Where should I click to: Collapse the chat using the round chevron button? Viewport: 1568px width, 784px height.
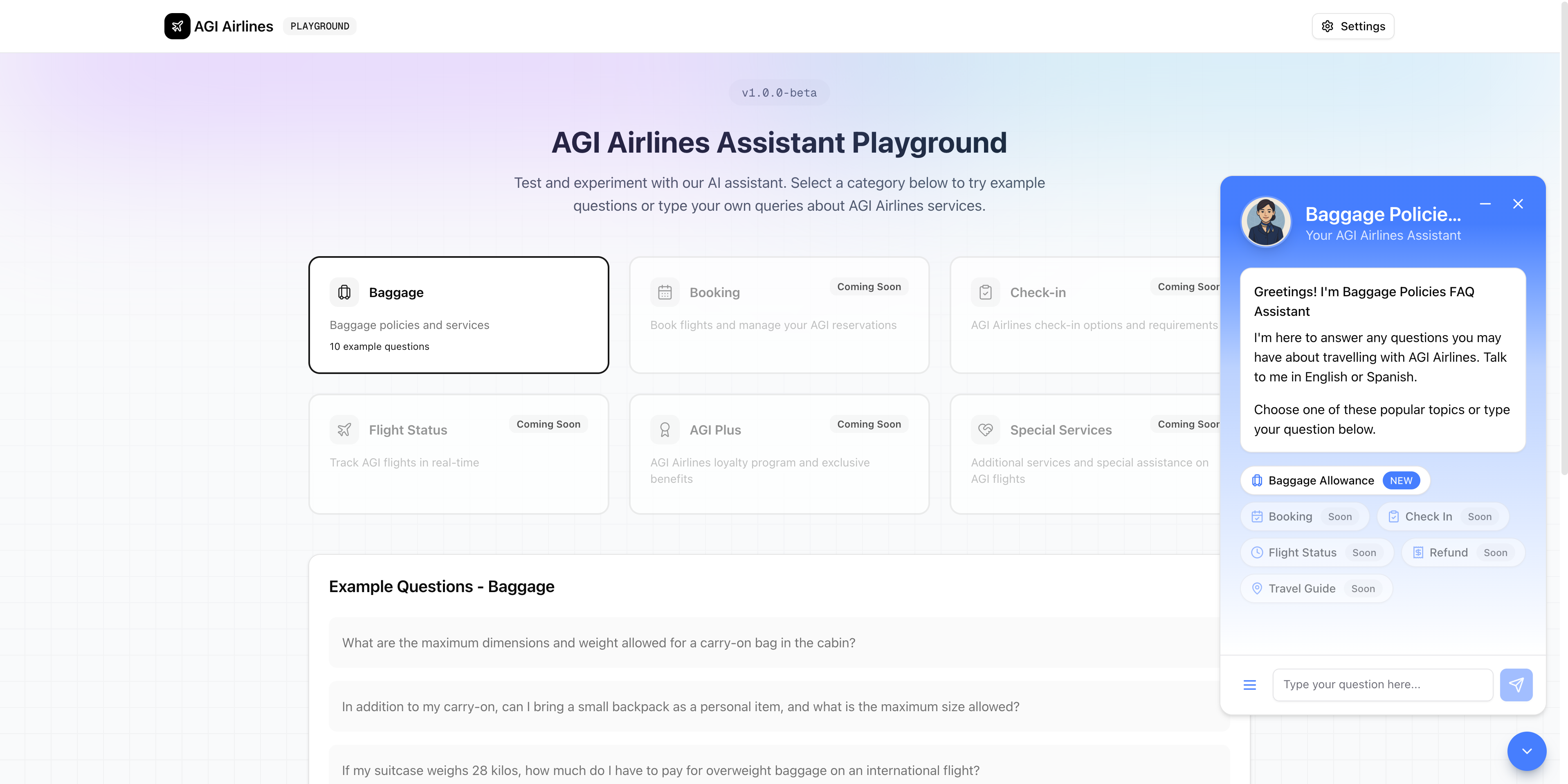(1527, 751)
